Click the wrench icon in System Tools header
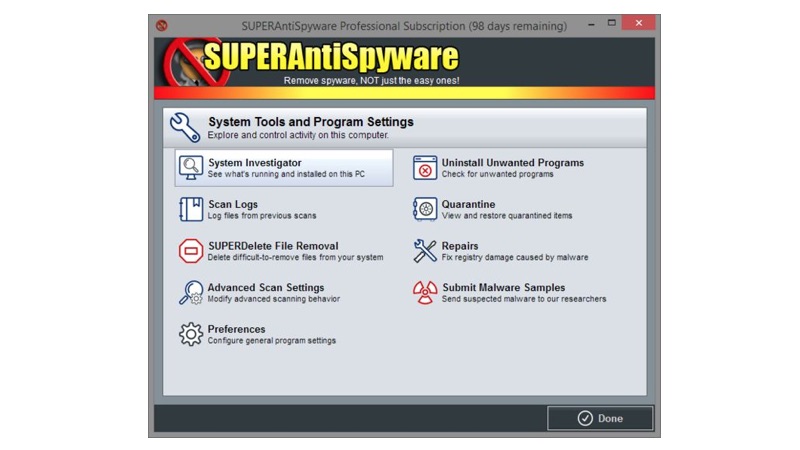The height and width of the screenshot is (450, 800). 185,127
